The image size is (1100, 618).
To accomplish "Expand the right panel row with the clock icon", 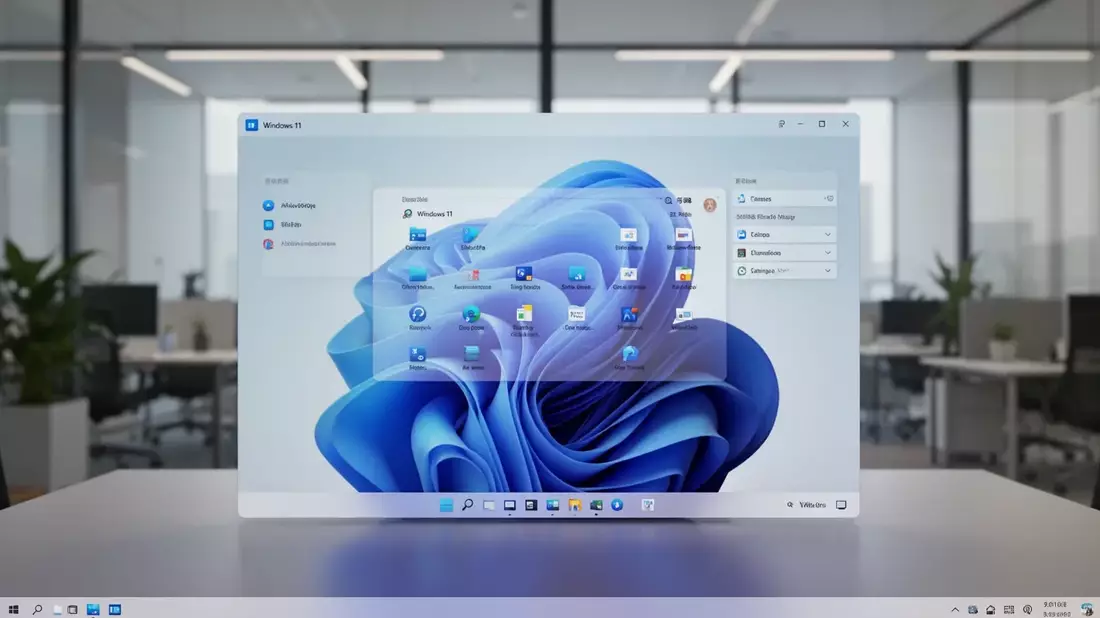I will click(x=784, y=271).
